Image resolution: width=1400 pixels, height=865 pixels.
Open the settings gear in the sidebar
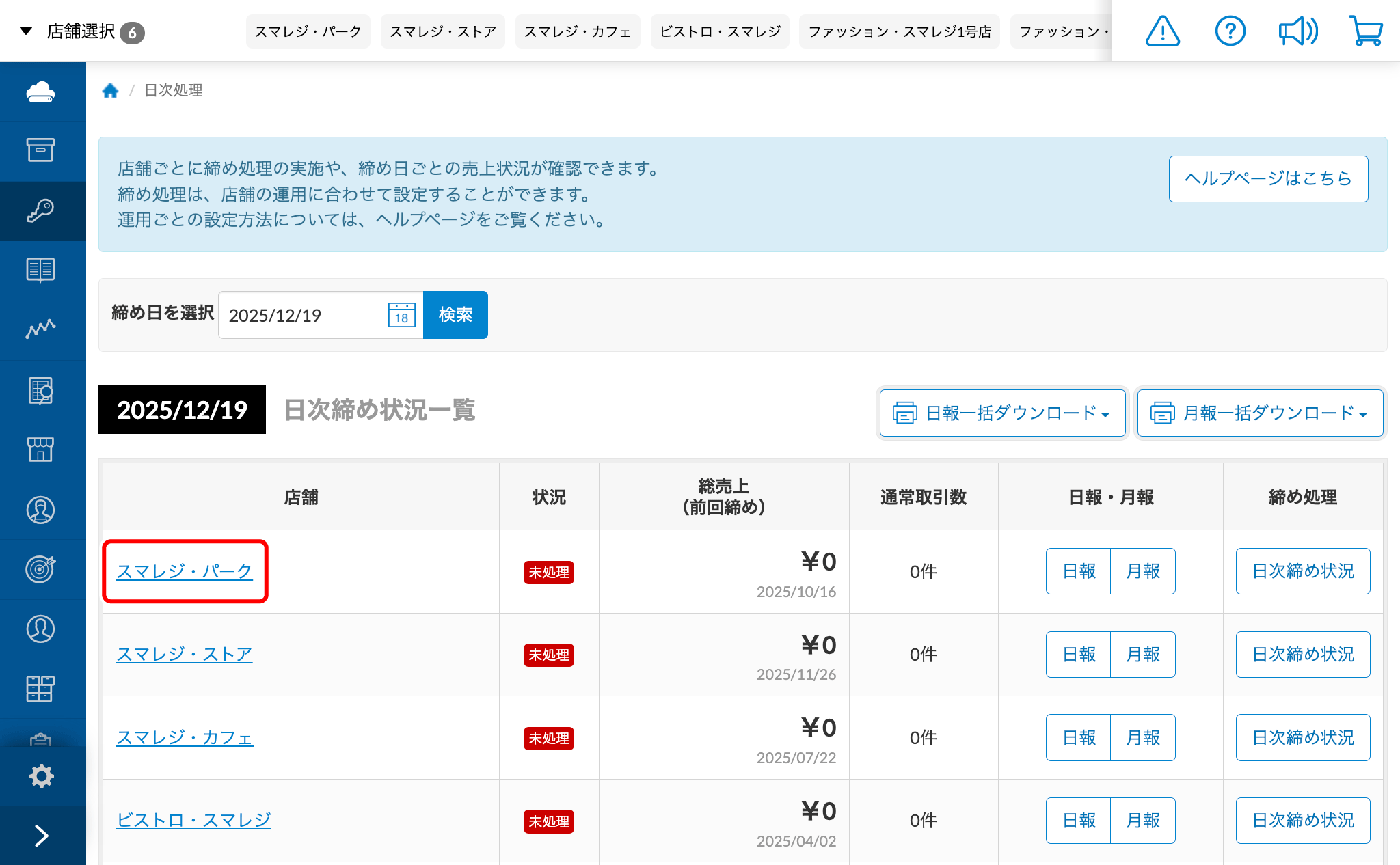coord(41,776)
